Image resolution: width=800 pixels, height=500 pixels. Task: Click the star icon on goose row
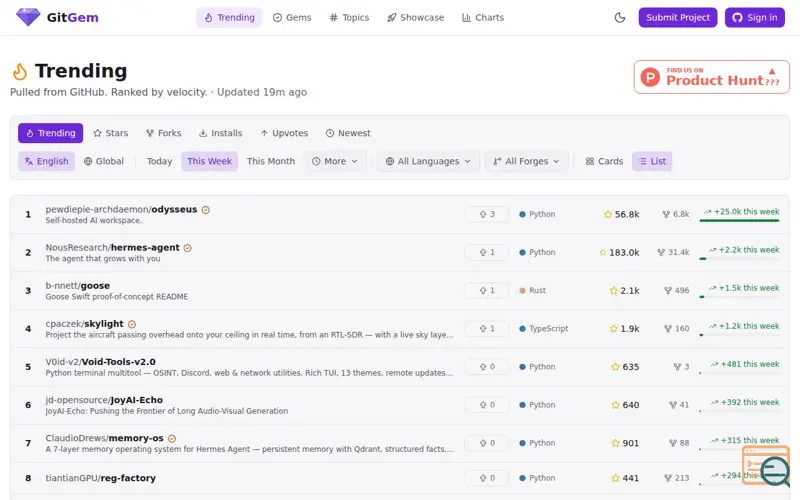(x=613, y=290)
